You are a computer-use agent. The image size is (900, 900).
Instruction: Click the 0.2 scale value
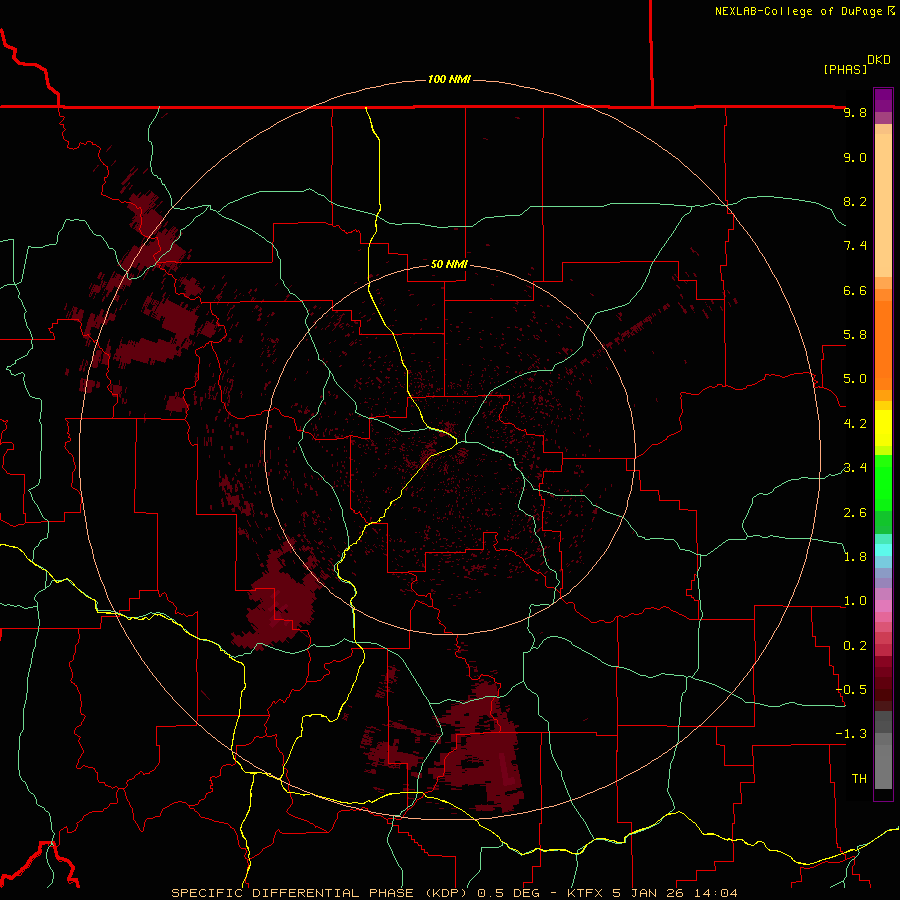pos(855,646)
